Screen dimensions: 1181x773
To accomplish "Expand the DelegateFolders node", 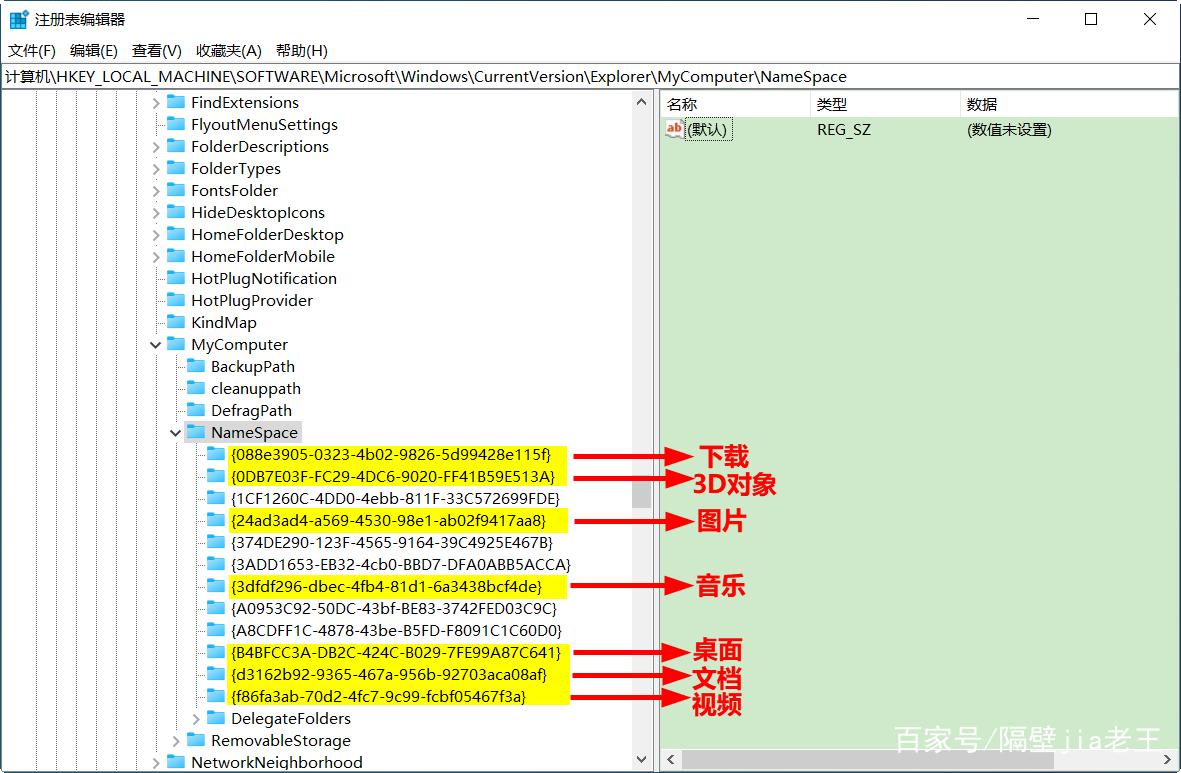I will click(196, 719).
